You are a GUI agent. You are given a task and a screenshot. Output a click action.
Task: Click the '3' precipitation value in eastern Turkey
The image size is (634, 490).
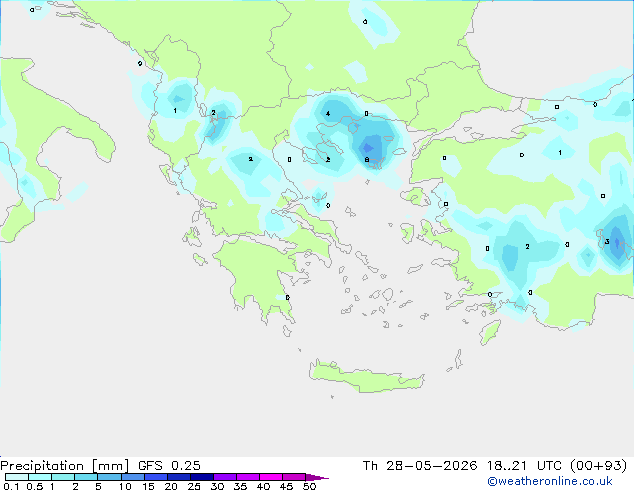607,242
